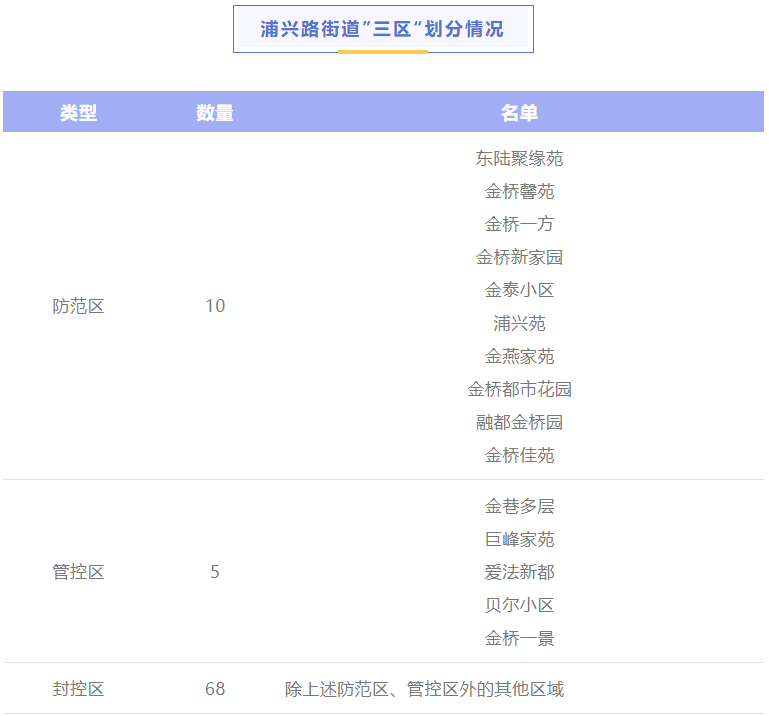Select 爱法新都 in the list
The image size is (769, 716).
(519, 572)
